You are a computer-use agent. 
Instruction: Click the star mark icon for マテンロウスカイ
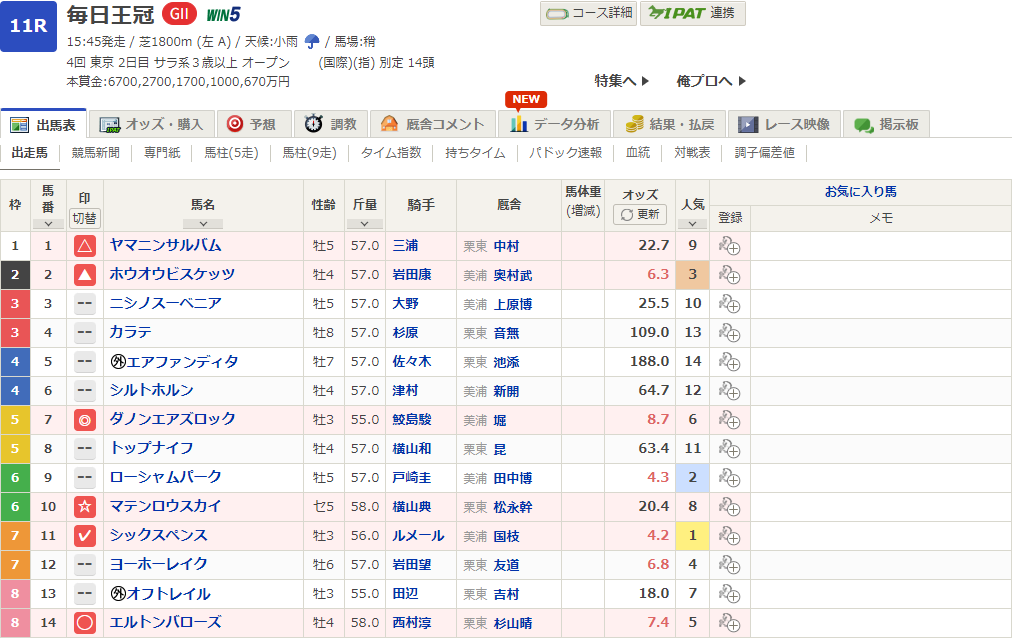(x=85, y=507)
